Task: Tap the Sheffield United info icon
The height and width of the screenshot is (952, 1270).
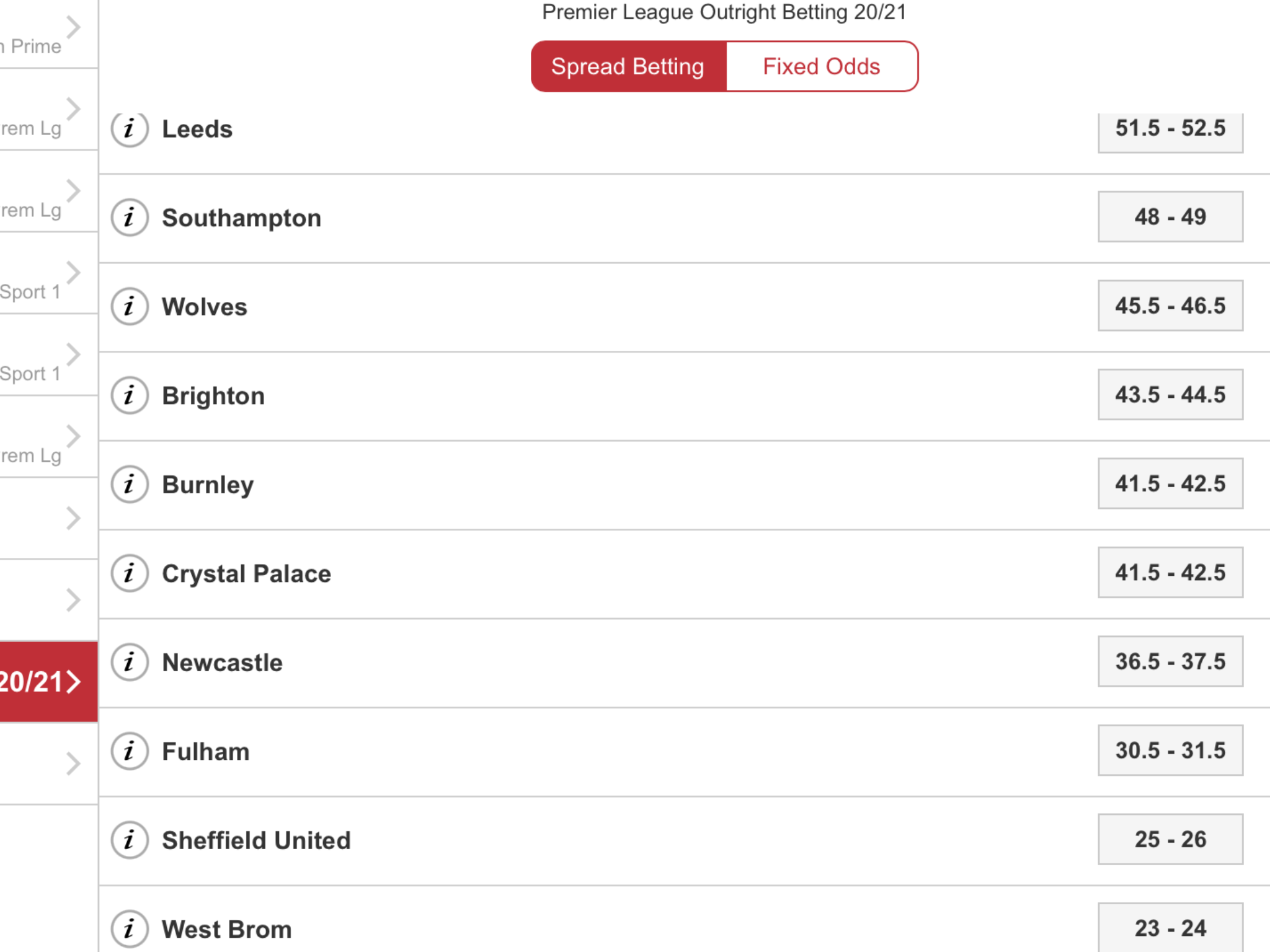Action: pos(130,840)
